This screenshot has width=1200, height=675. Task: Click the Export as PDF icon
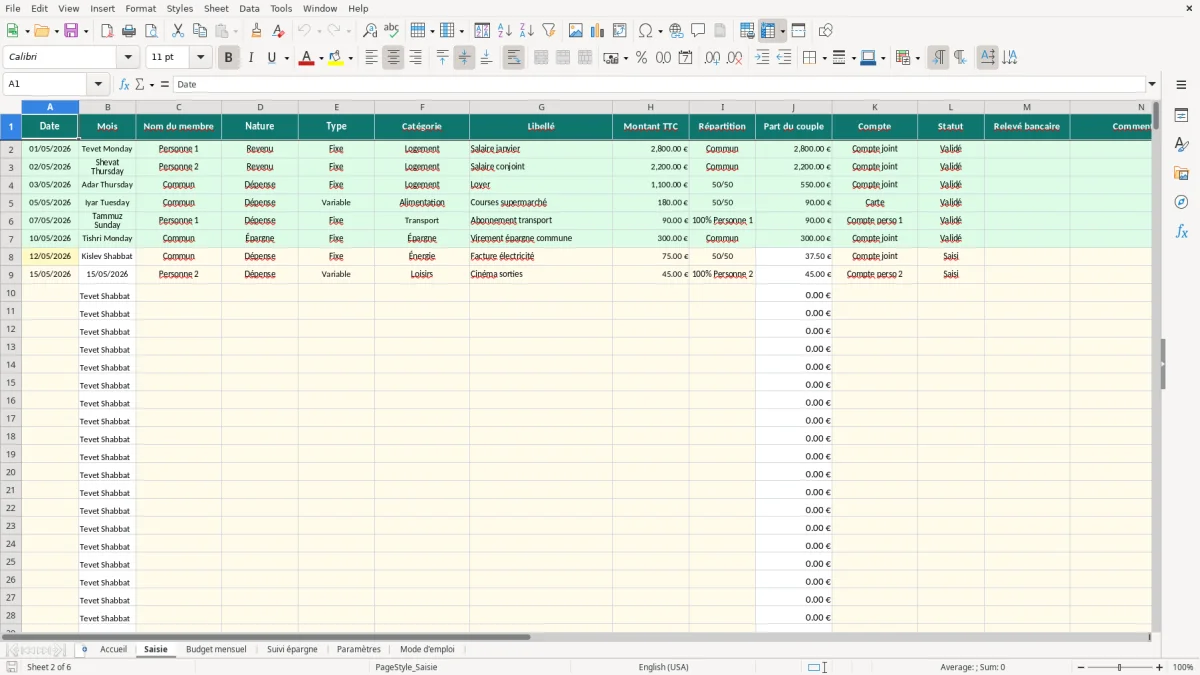pos(107,31)
